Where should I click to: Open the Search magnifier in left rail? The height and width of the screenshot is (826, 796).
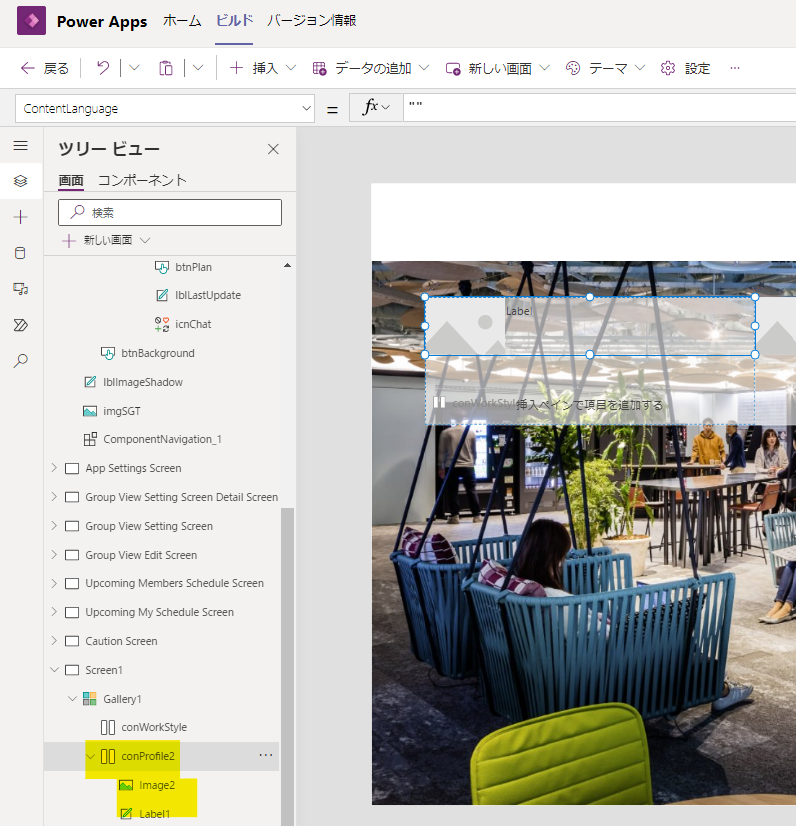pos(20,361)
